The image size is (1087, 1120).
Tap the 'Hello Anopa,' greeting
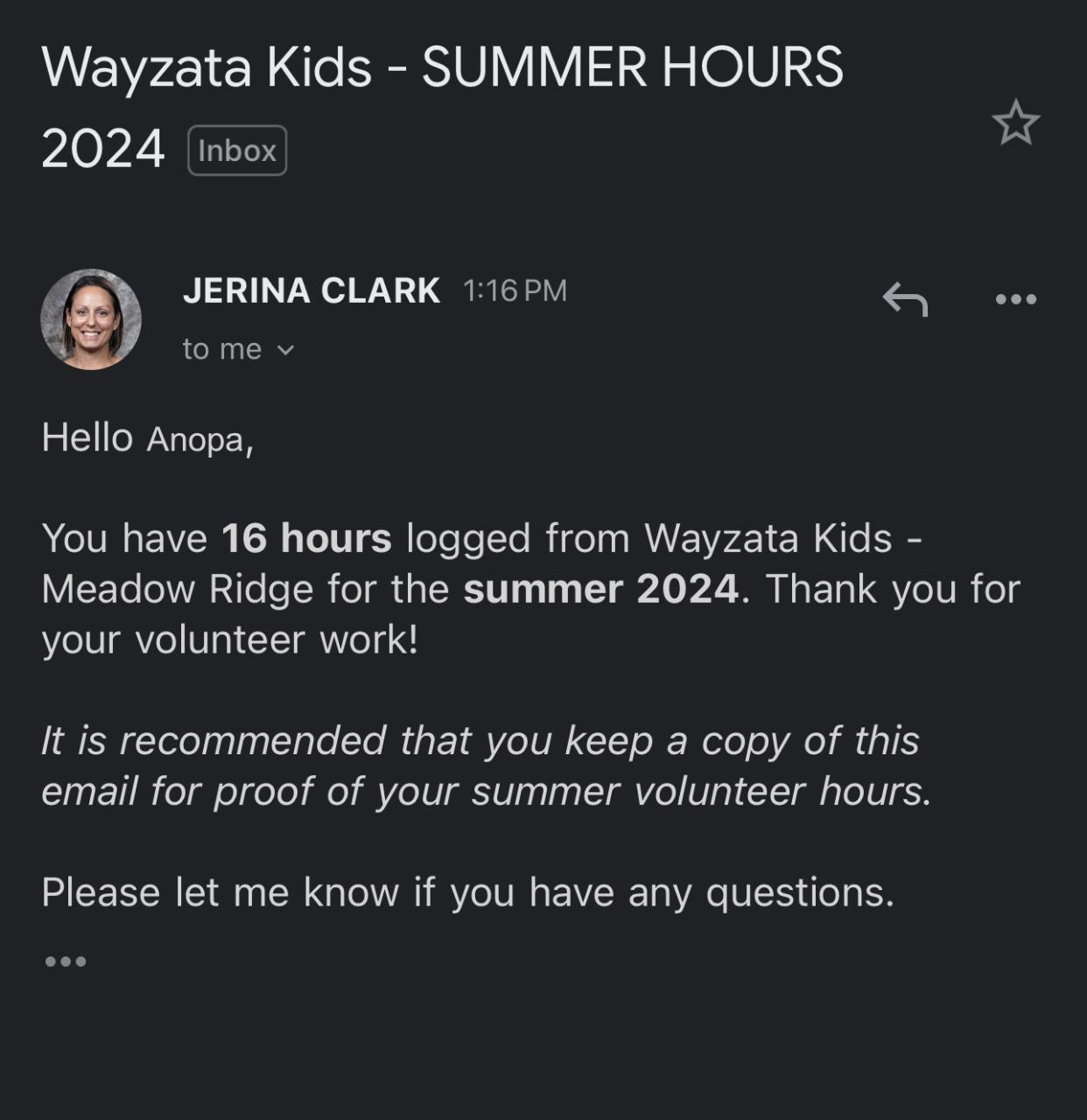(x=147, y=437)
